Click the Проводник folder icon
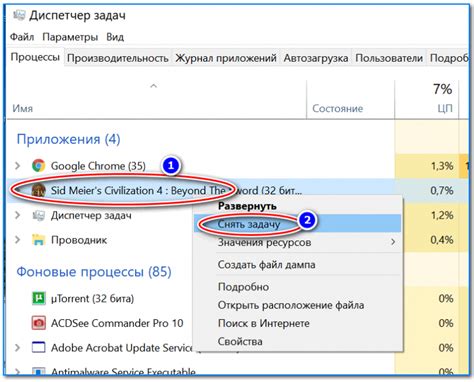474x382 pixels. 38,240
